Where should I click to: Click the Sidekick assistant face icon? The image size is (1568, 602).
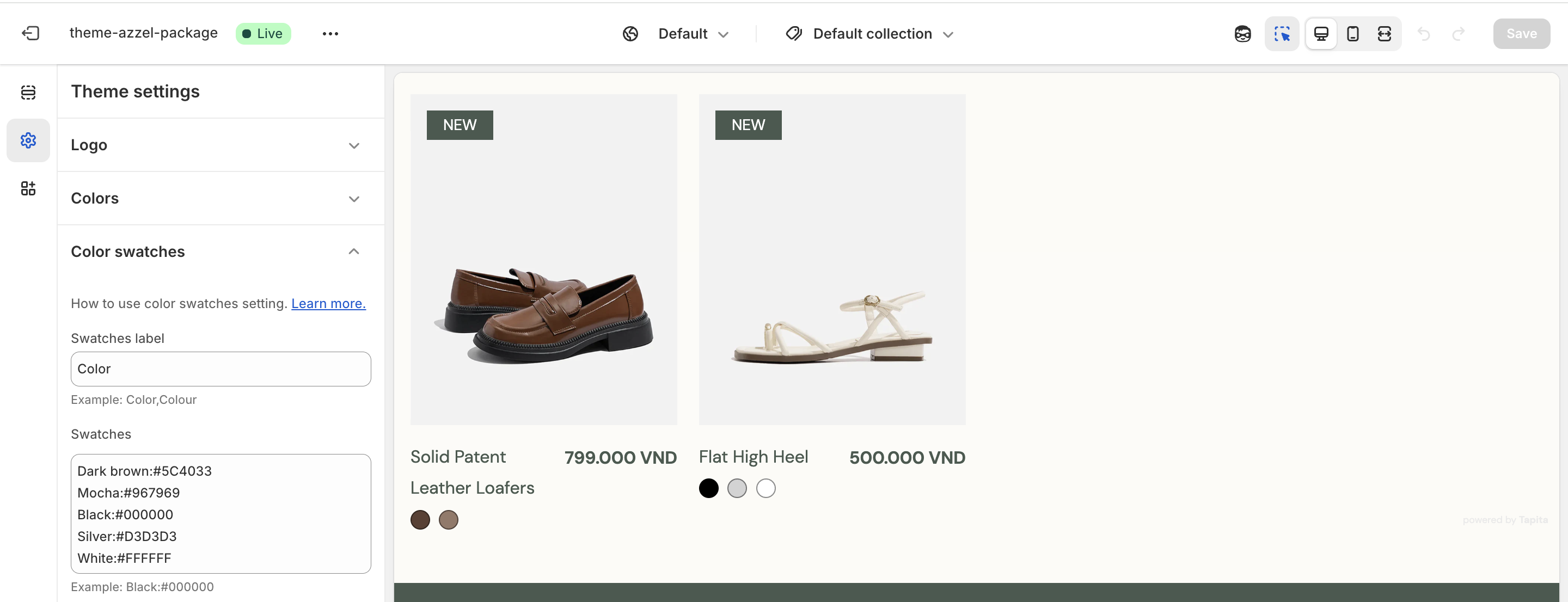1242,34
